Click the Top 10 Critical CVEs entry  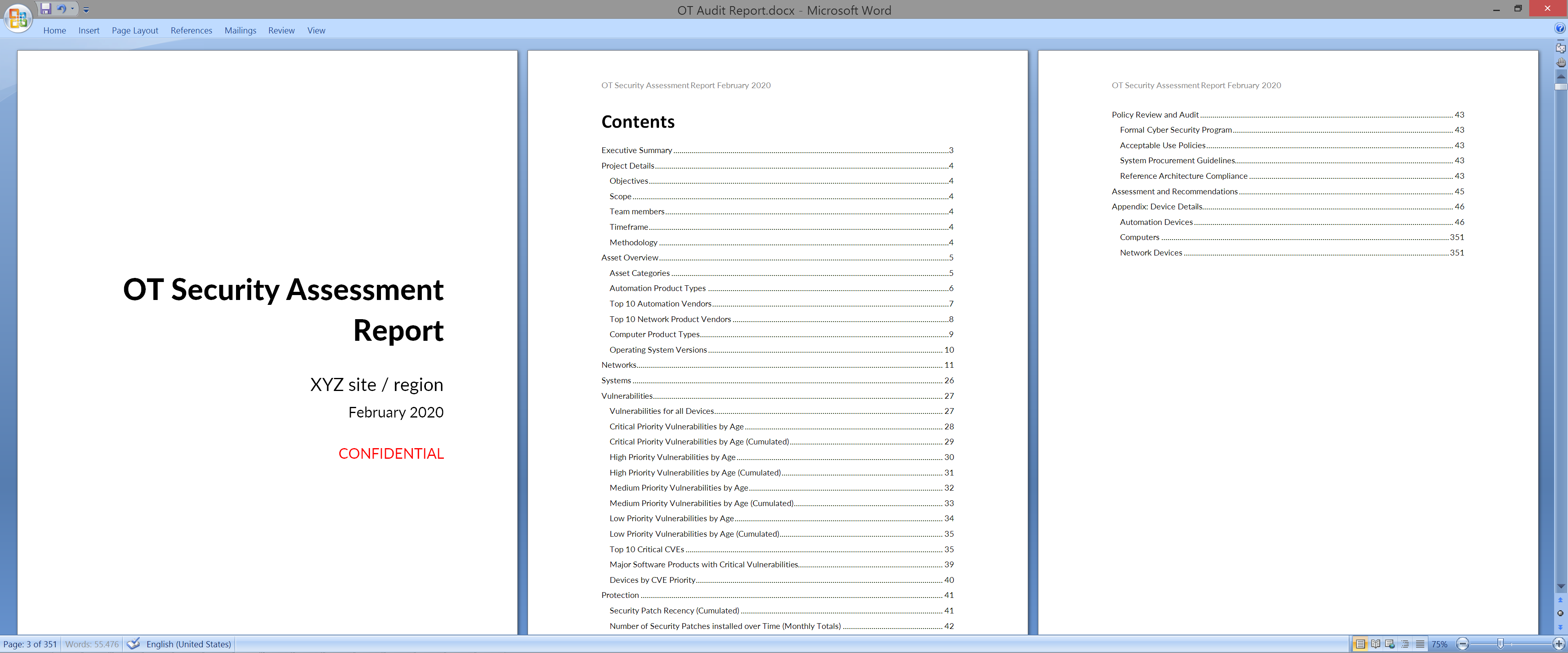coord(782,550)
